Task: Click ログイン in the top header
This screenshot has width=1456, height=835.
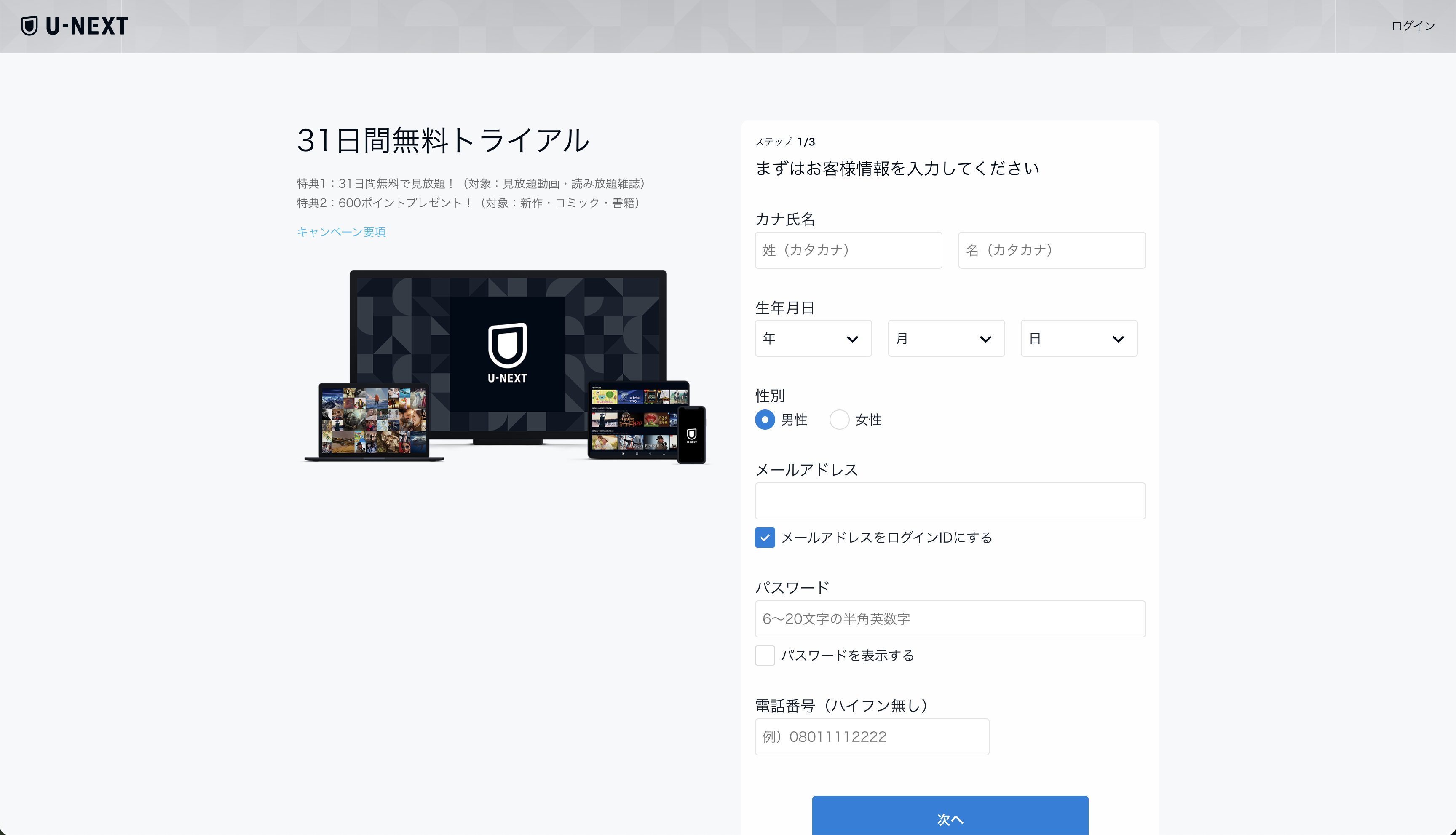Action: pos(1413,26)
